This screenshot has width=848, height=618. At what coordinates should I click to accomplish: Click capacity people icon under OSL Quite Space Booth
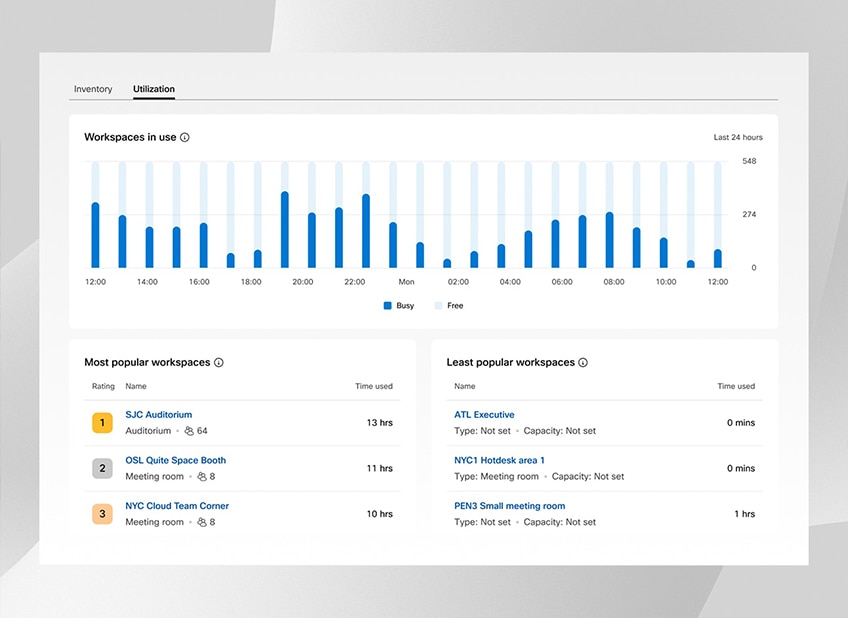(201, 477)
